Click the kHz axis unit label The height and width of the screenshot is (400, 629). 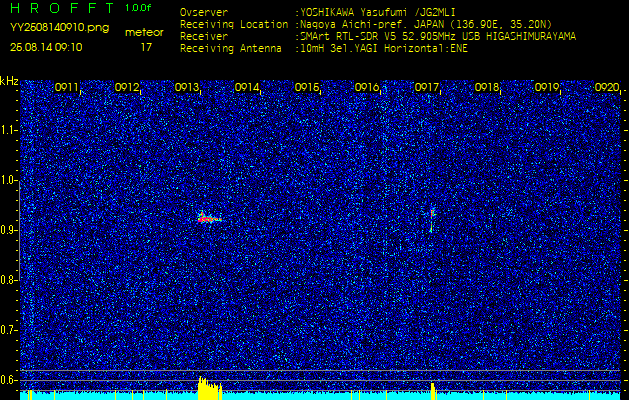9,81
